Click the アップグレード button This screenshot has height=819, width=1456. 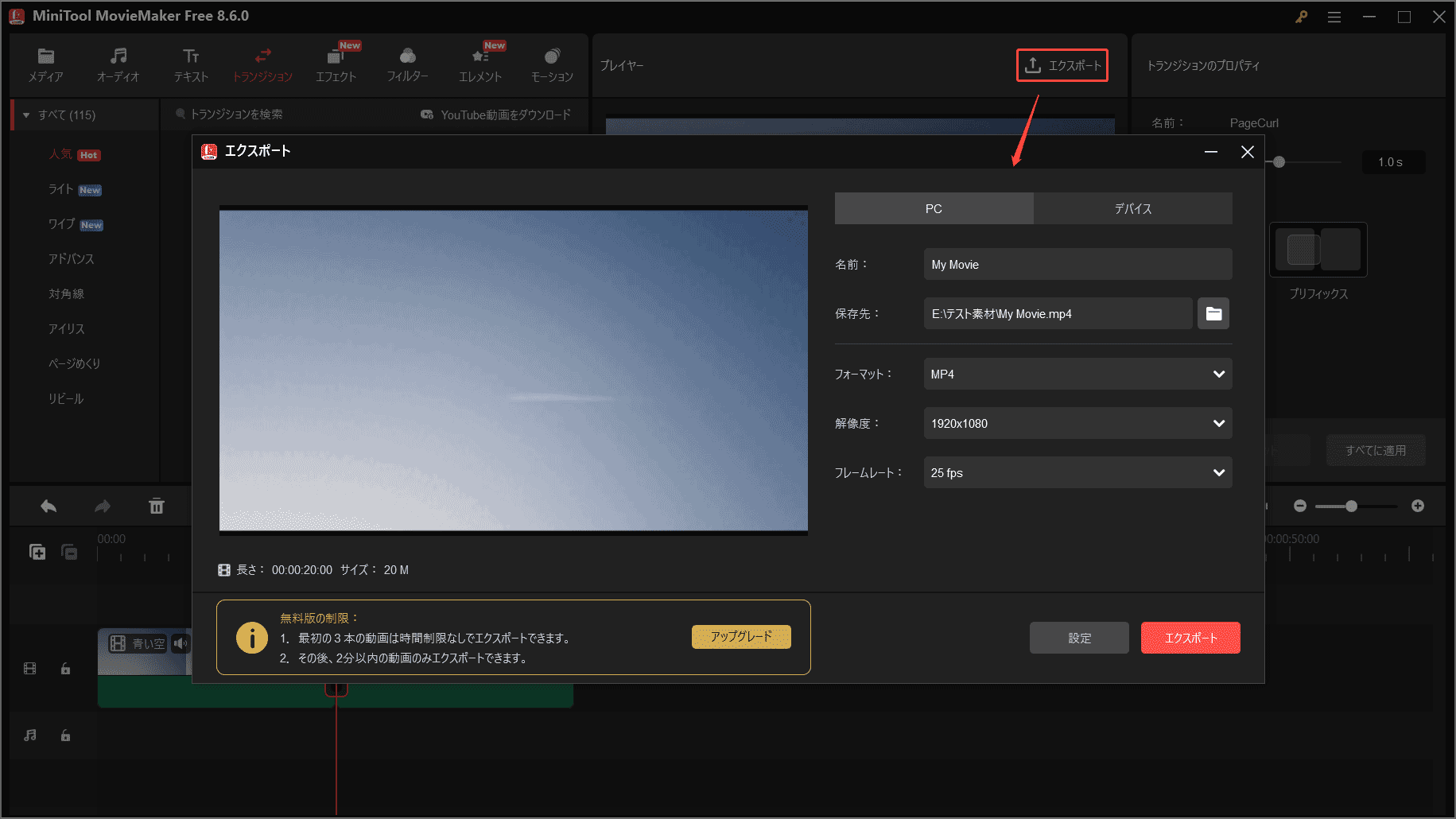pos(740,637)
